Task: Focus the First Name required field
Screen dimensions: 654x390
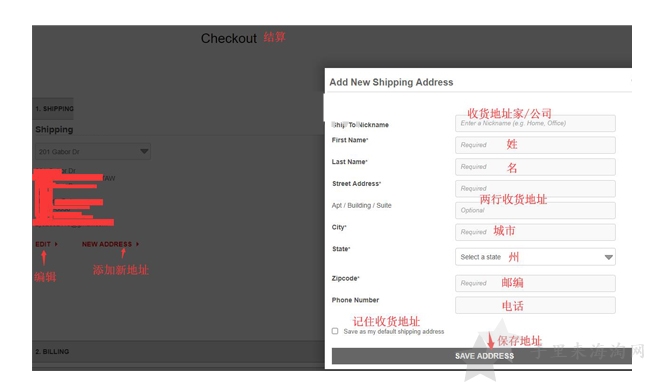Action: (x=535, y=145)
